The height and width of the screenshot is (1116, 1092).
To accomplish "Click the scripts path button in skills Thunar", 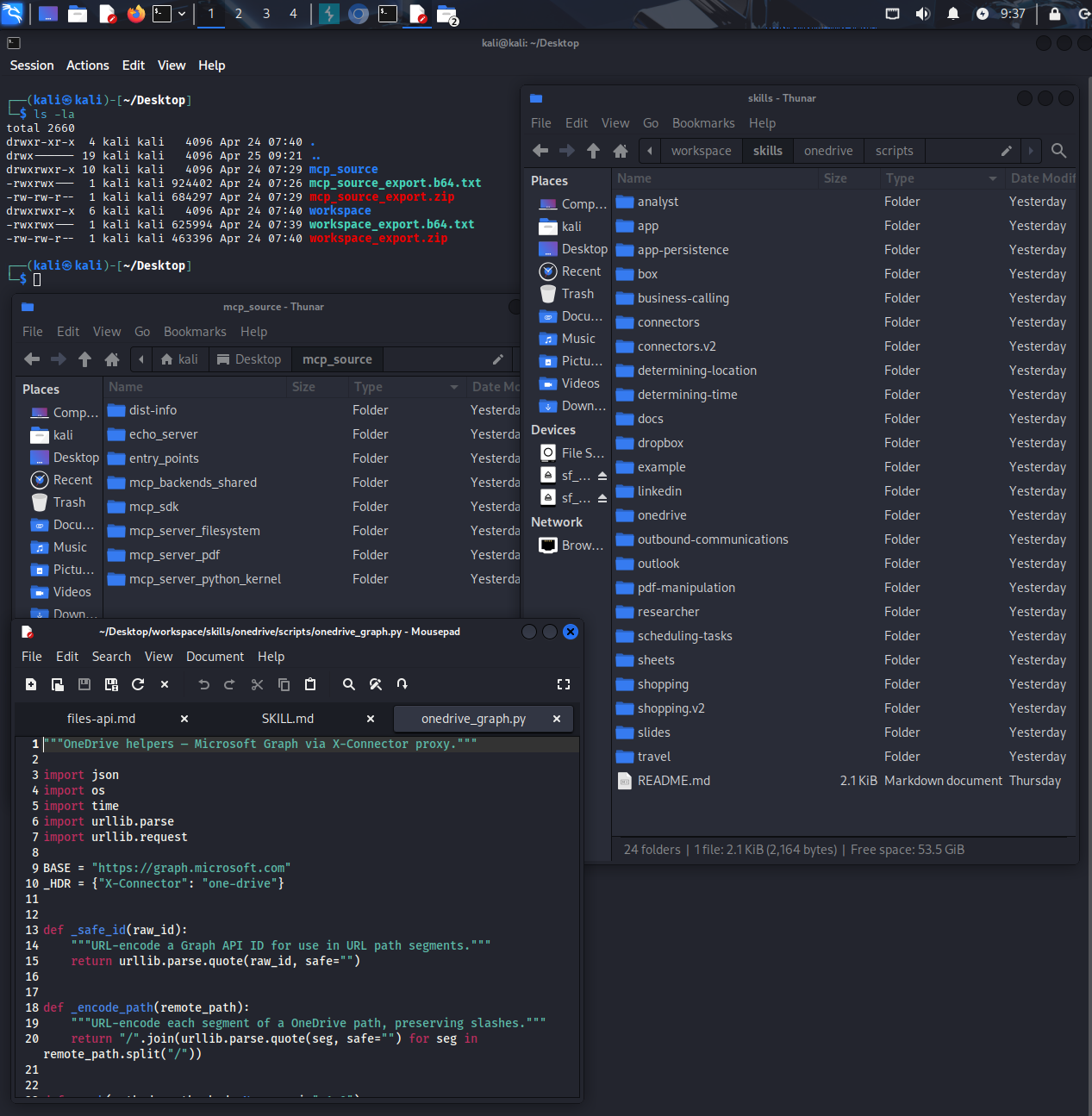I will coord(894,151).
